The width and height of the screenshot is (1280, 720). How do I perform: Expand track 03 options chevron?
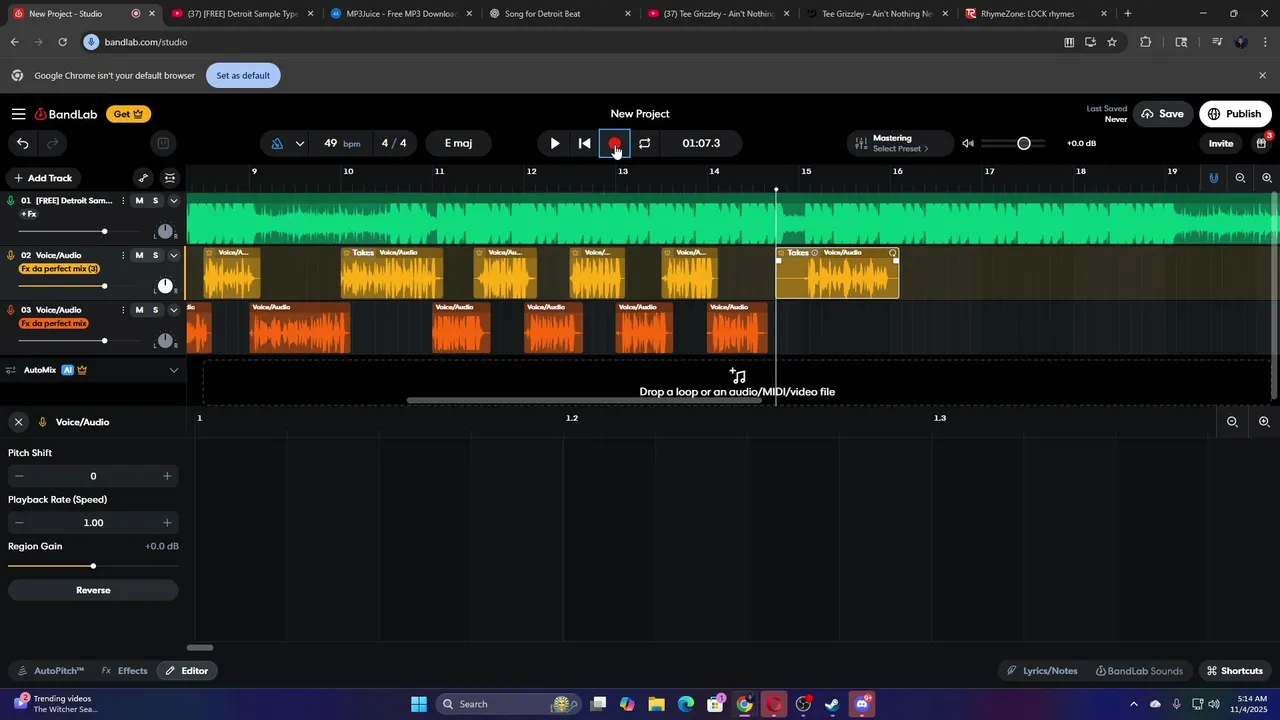(173, 310)
